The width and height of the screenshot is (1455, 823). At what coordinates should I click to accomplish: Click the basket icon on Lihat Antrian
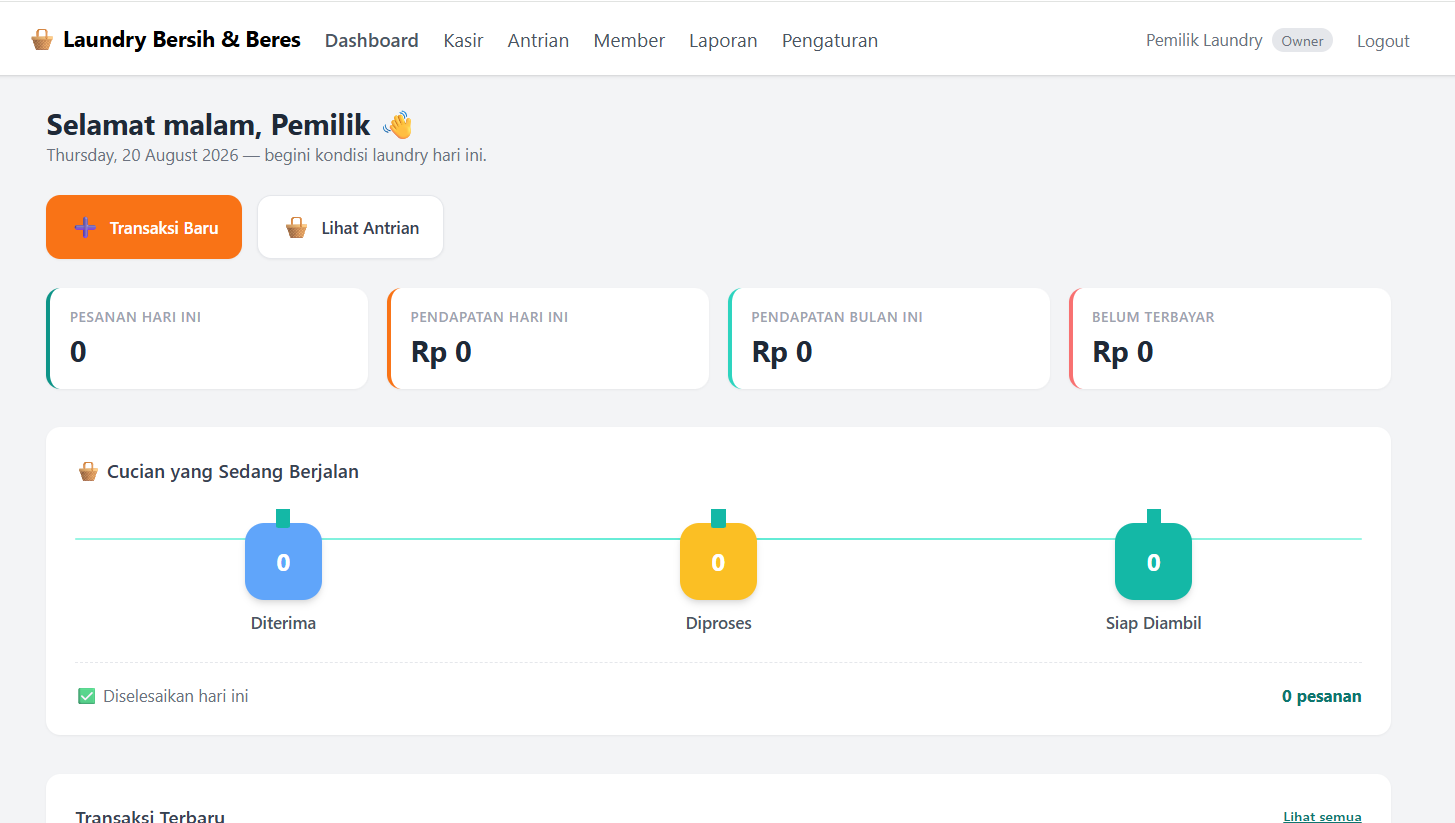297,227
